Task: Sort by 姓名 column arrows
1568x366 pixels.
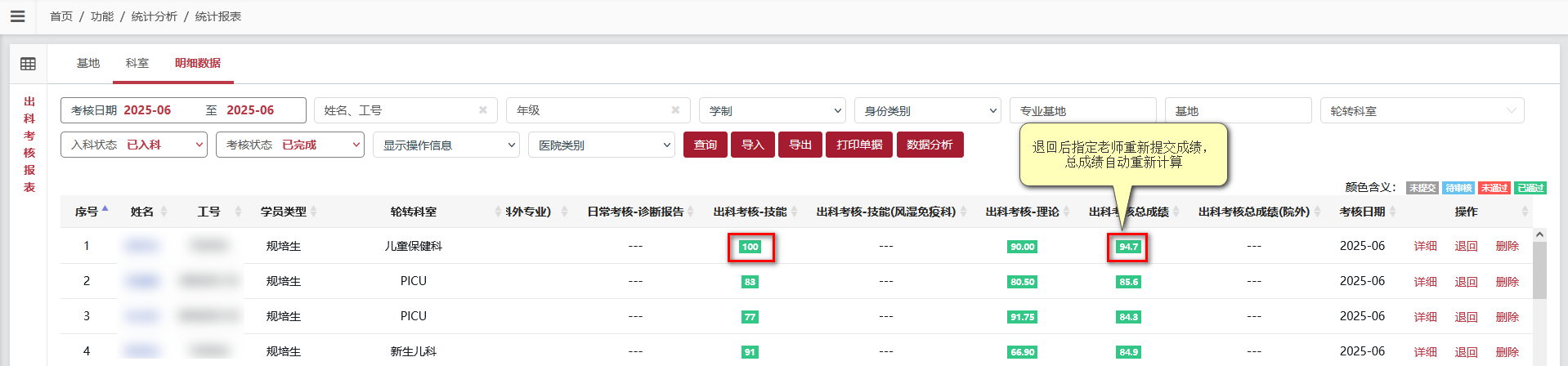Action: click(x=164, y=212)
